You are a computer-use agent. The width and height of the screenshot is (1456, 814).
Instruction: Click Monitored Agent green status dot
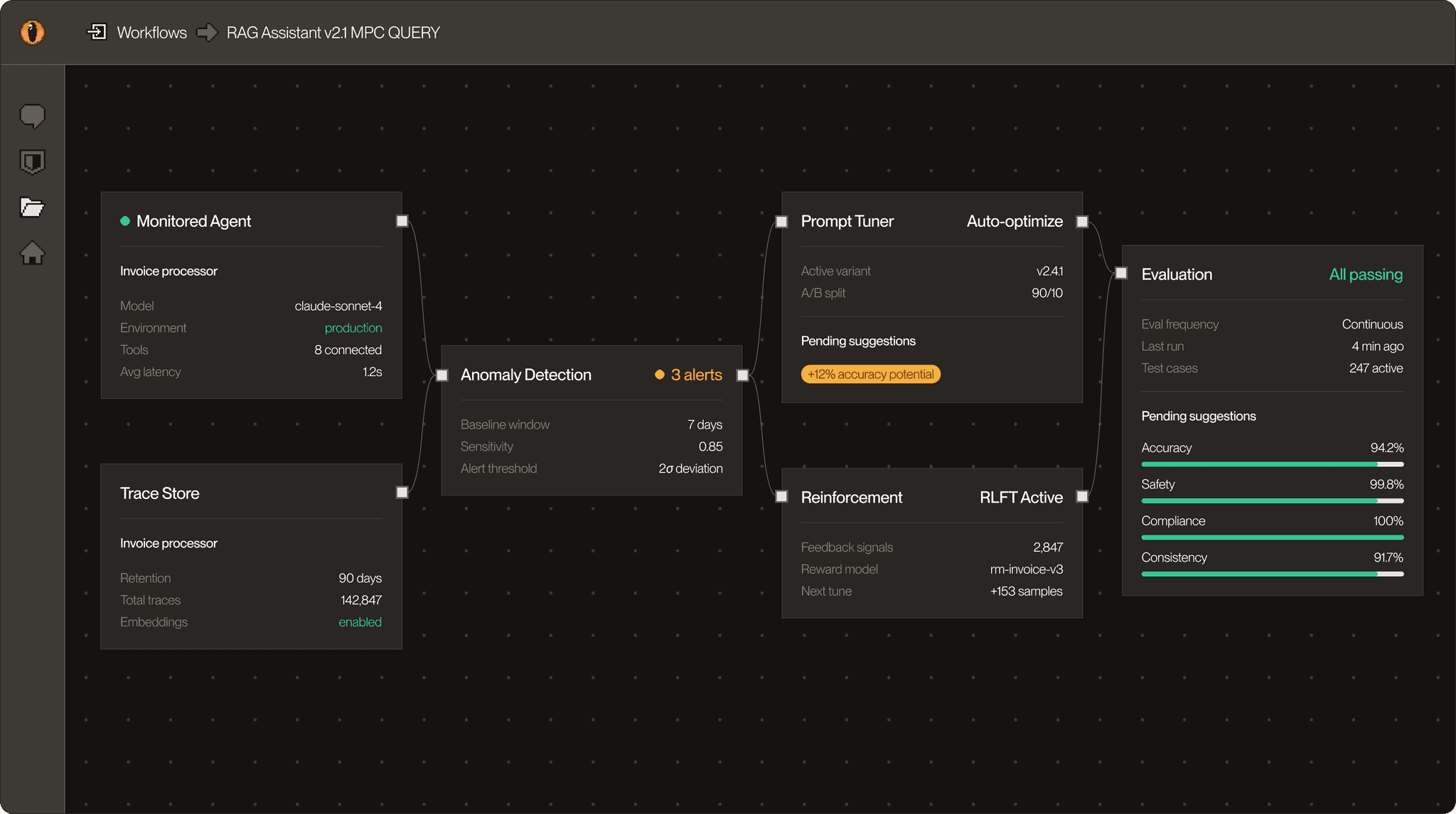click(125, 221)
